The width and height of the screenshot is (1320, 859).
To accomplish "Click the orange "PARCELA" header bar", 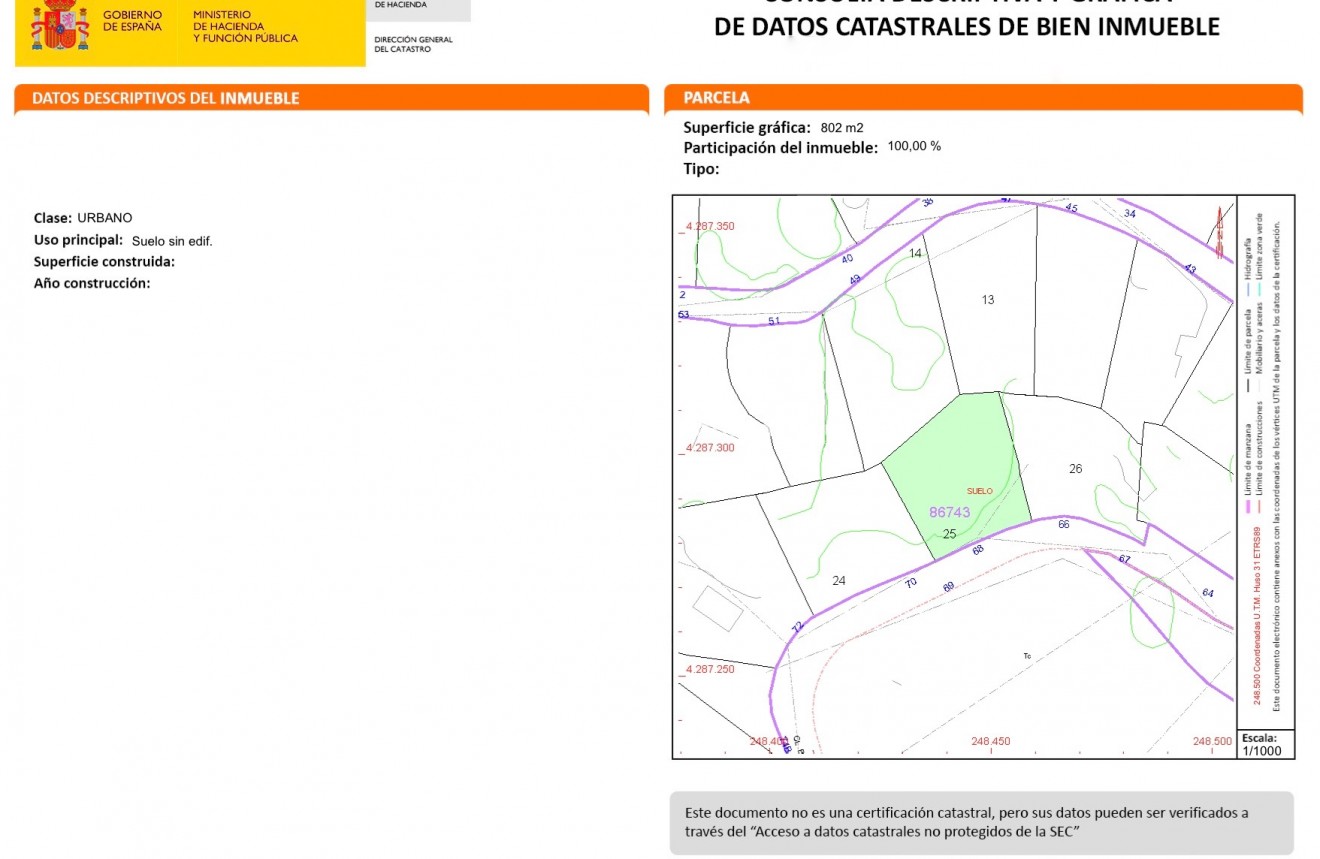I will tap(720, 97).
